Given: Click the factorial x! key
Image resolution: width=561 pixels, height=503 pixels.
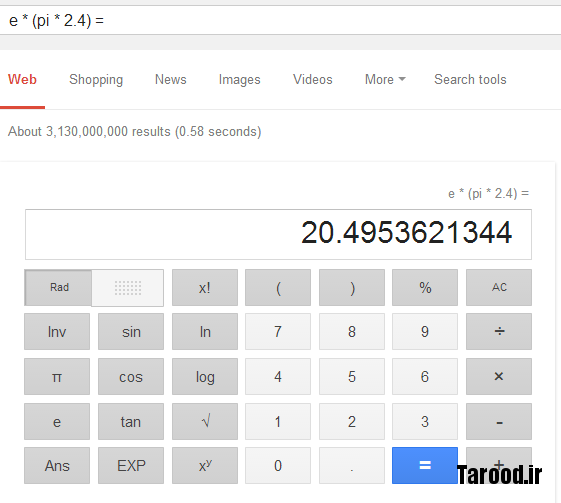Looking at the screenshot, I should (x=205, y=288).
